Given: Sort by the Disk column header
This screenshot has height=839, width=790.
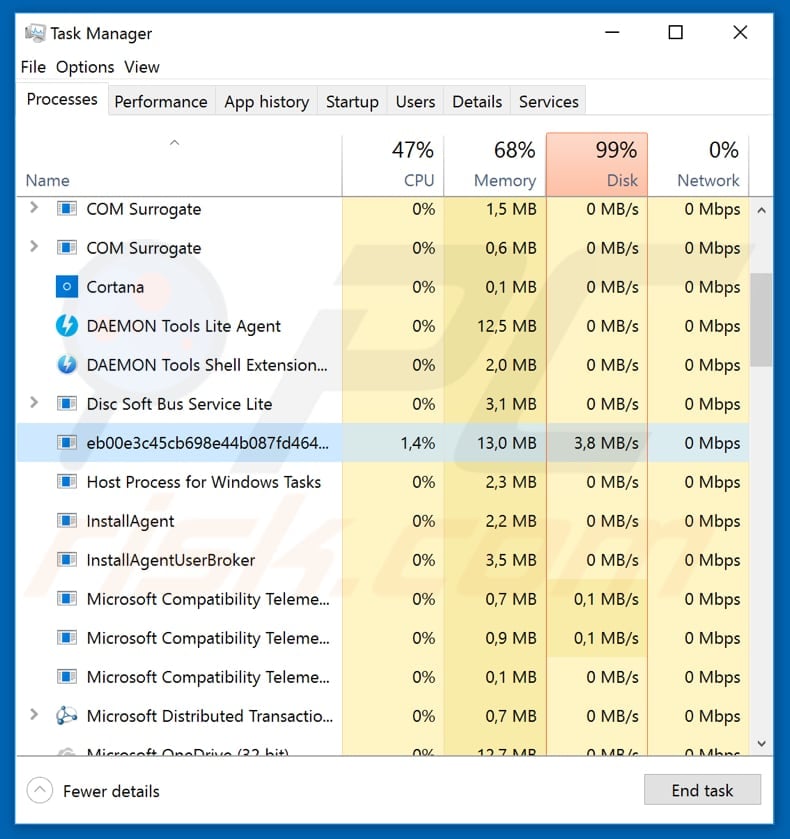Looking at the screenshot, I should (597, 165).
